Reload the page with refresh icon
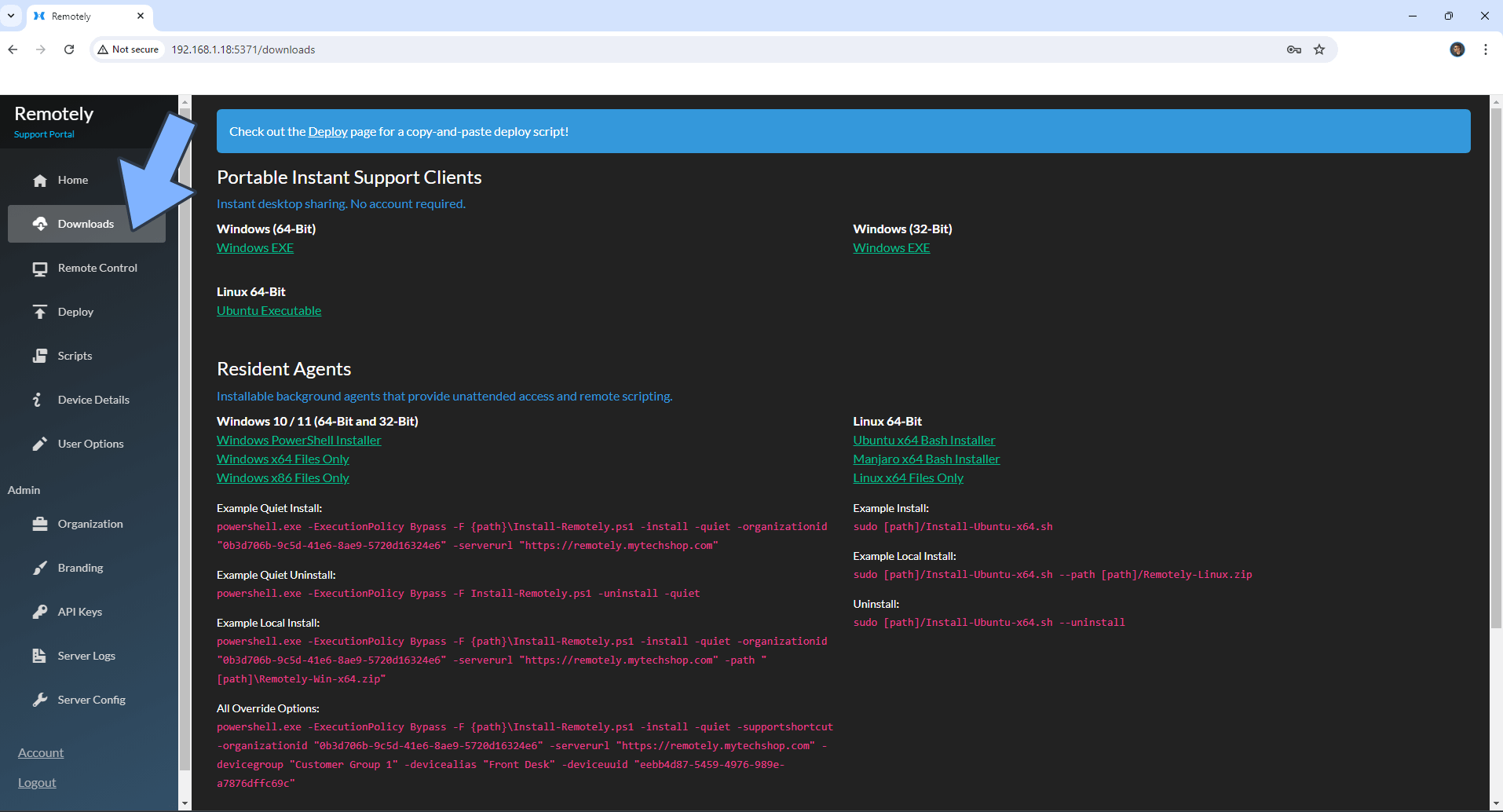Viewport: 1503px width, 812px height. pos(69,49)
